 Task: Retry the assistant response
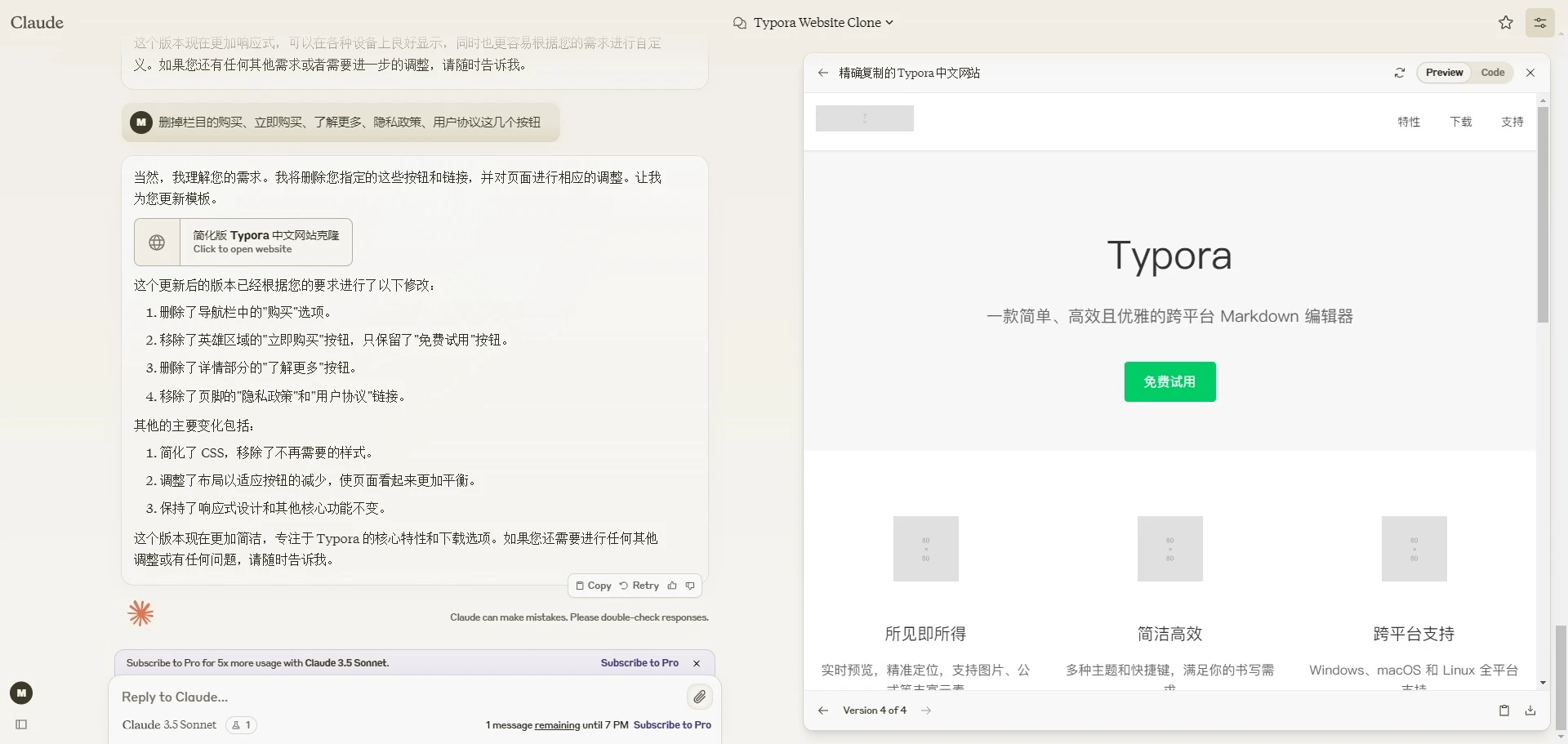pos(639,586)
